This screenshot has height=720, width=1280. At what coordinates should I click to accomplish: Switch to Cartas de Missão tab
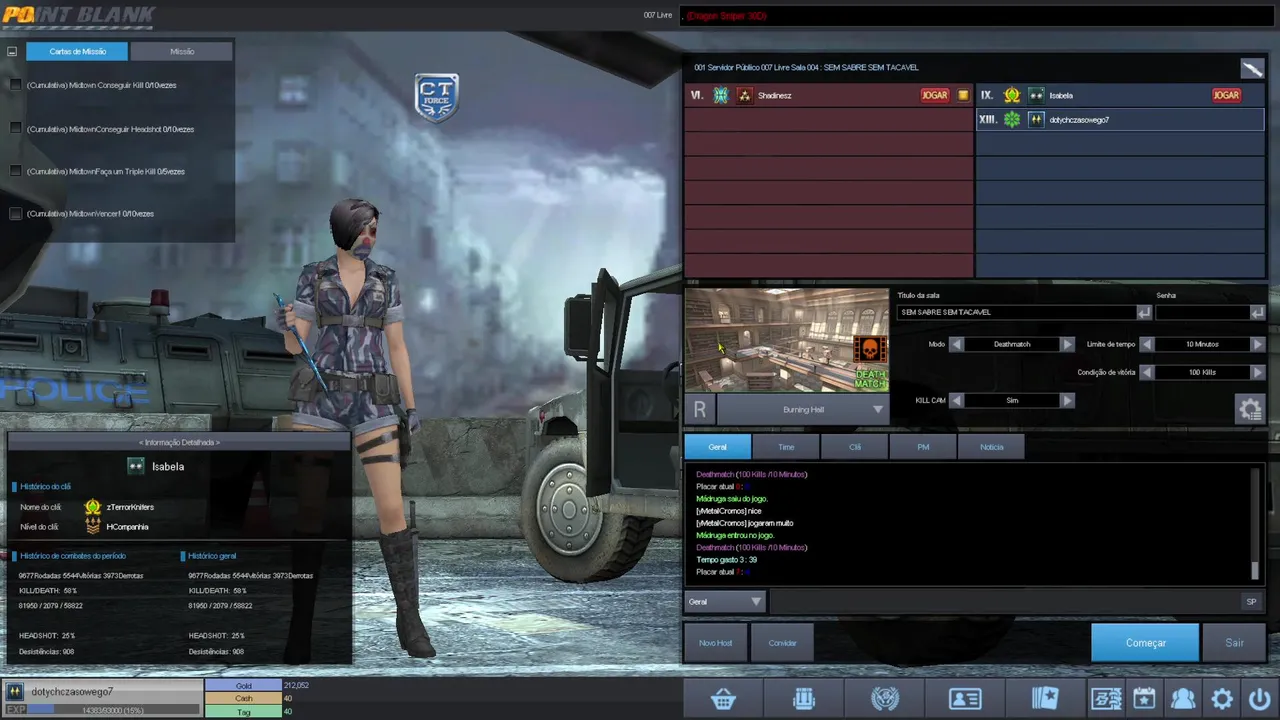click(77, 51)
